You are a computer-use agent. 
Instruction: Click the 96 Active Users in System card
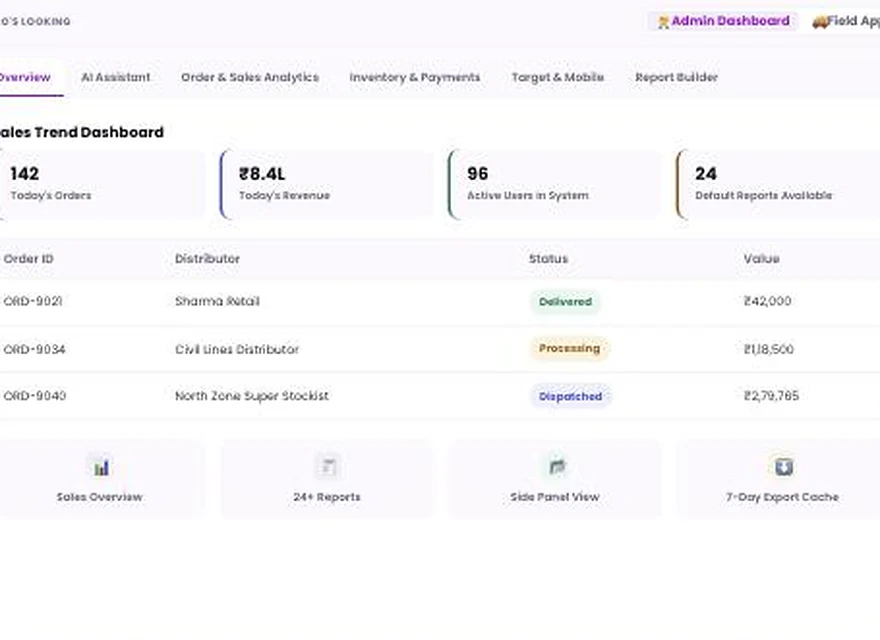point(555,184)
